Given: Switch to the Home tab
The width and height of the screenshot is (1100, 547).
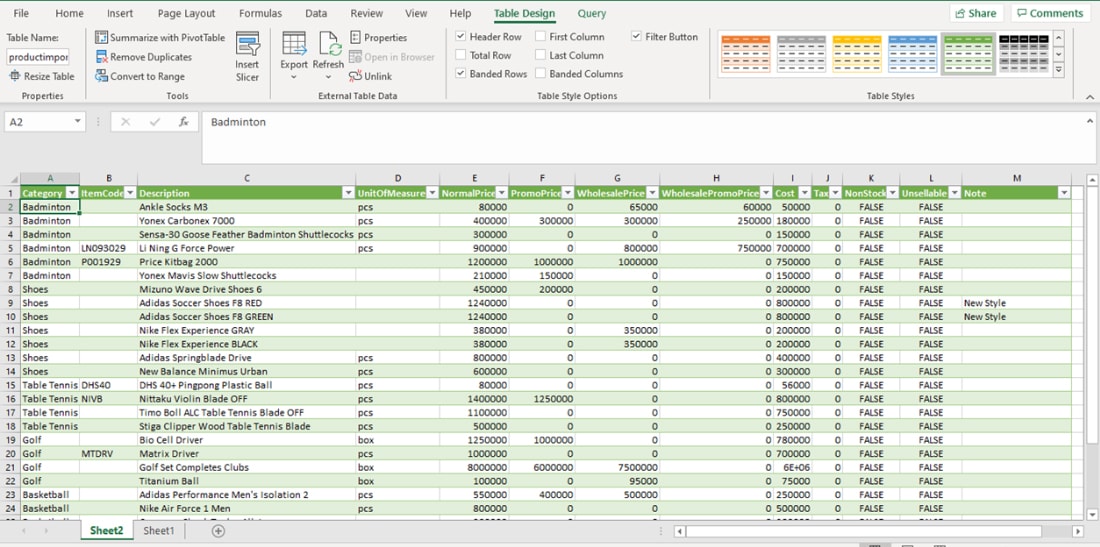Looking at the screenshot, I should pos(69,13).
